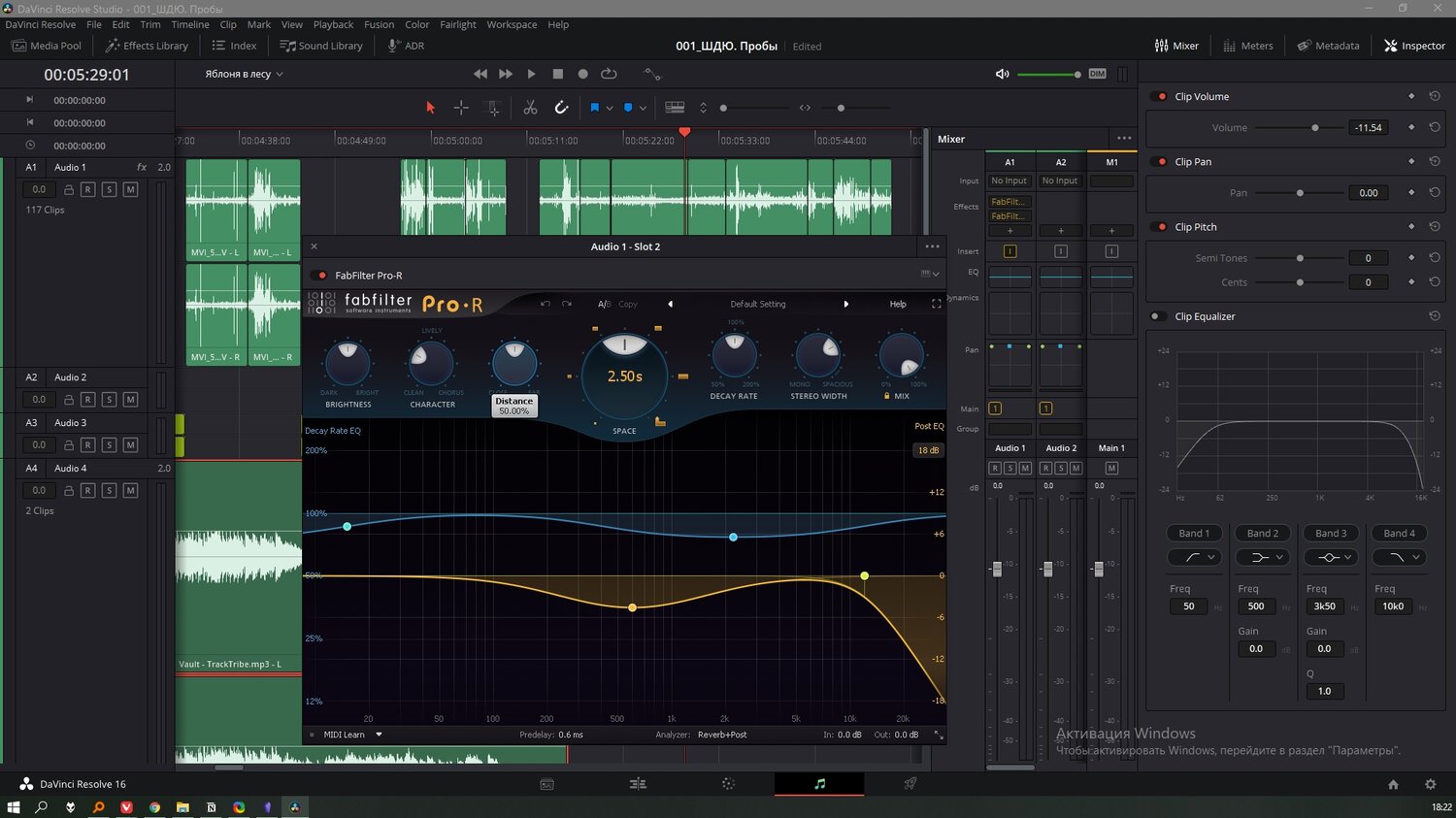Open the MIDI Learn dropdown arrow
This screenshot has height=818, width=1456.
point(379,735)
